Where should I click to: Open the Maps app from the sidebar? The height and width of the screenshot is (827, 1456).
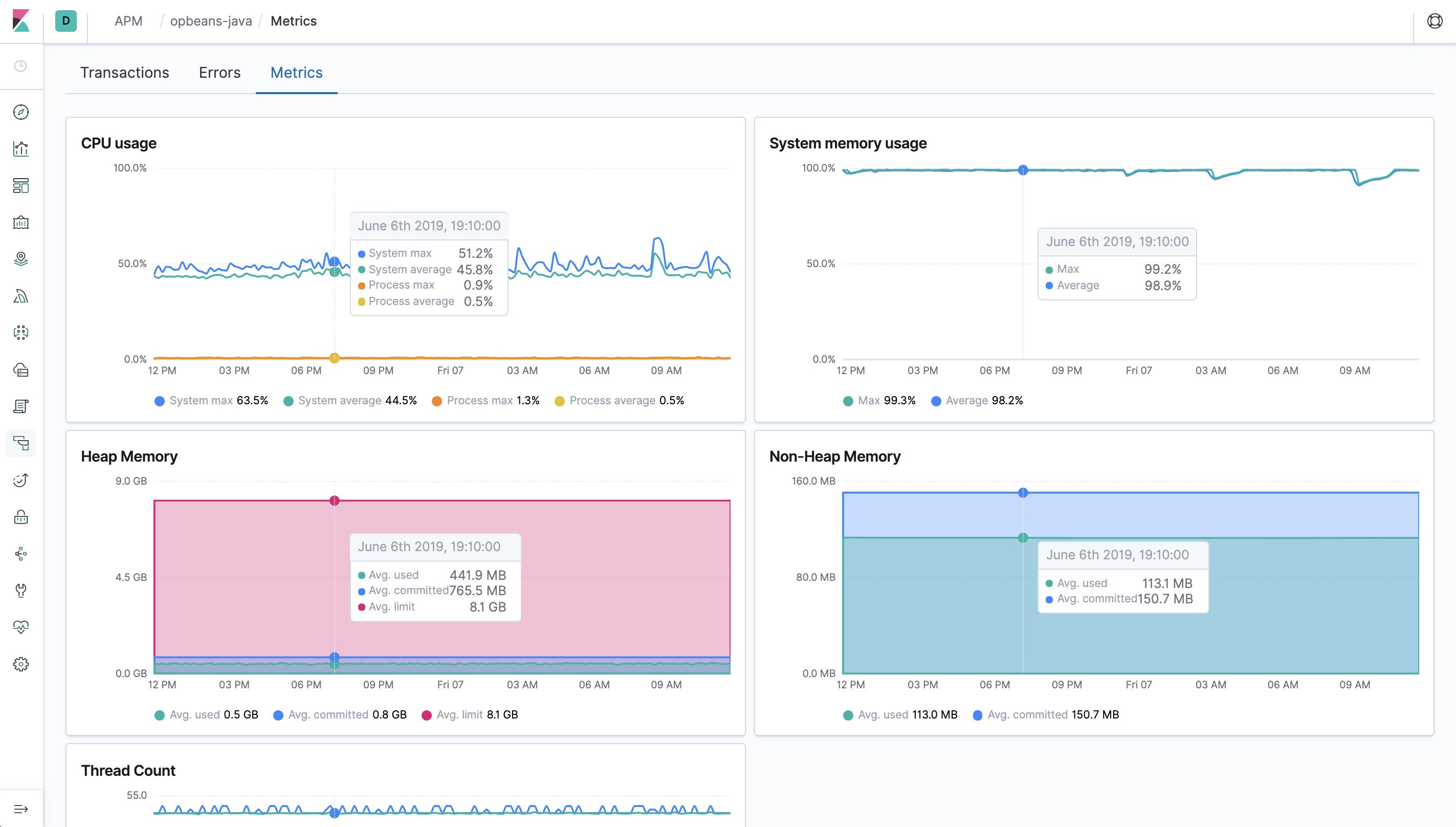coord(21,259)
